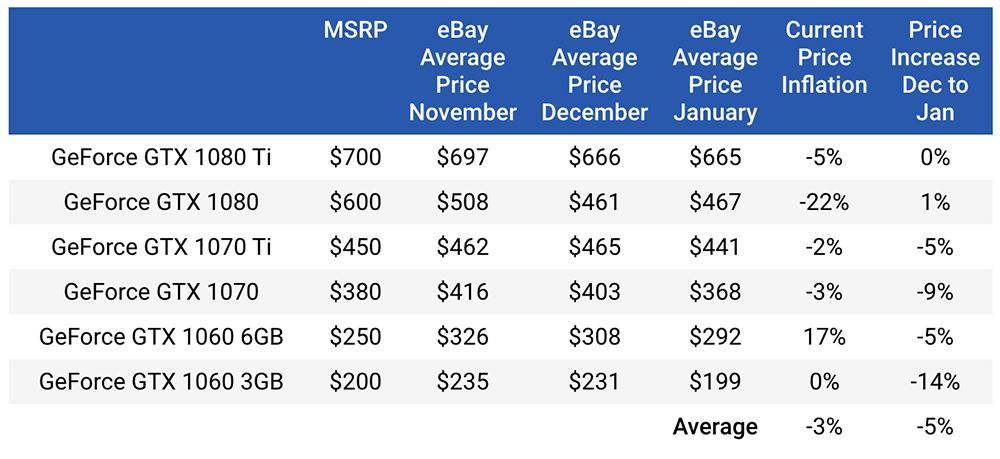The height and width of the screenshot is (459, 1000).
Task: Click the GeForce GTX 1060 3GB row label
Action: click(x=161, y=381)
